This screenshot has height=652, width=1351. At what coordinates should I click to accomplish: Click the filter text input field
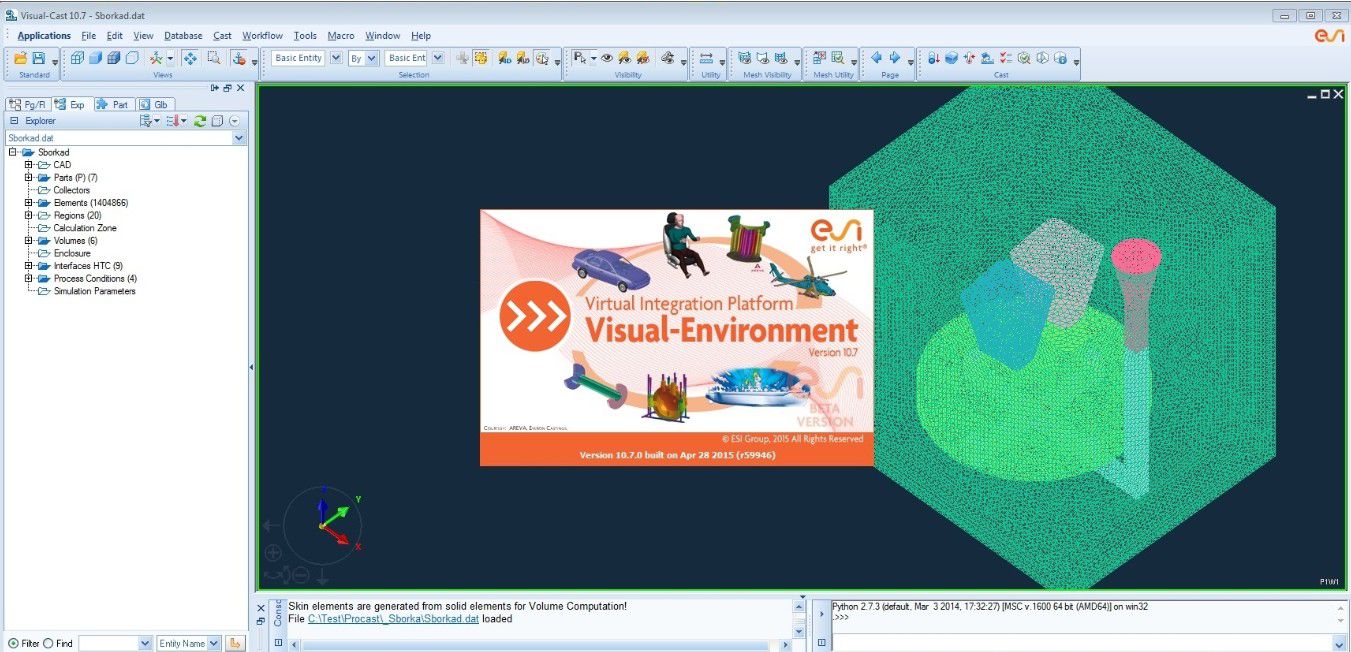coord(108,643)
